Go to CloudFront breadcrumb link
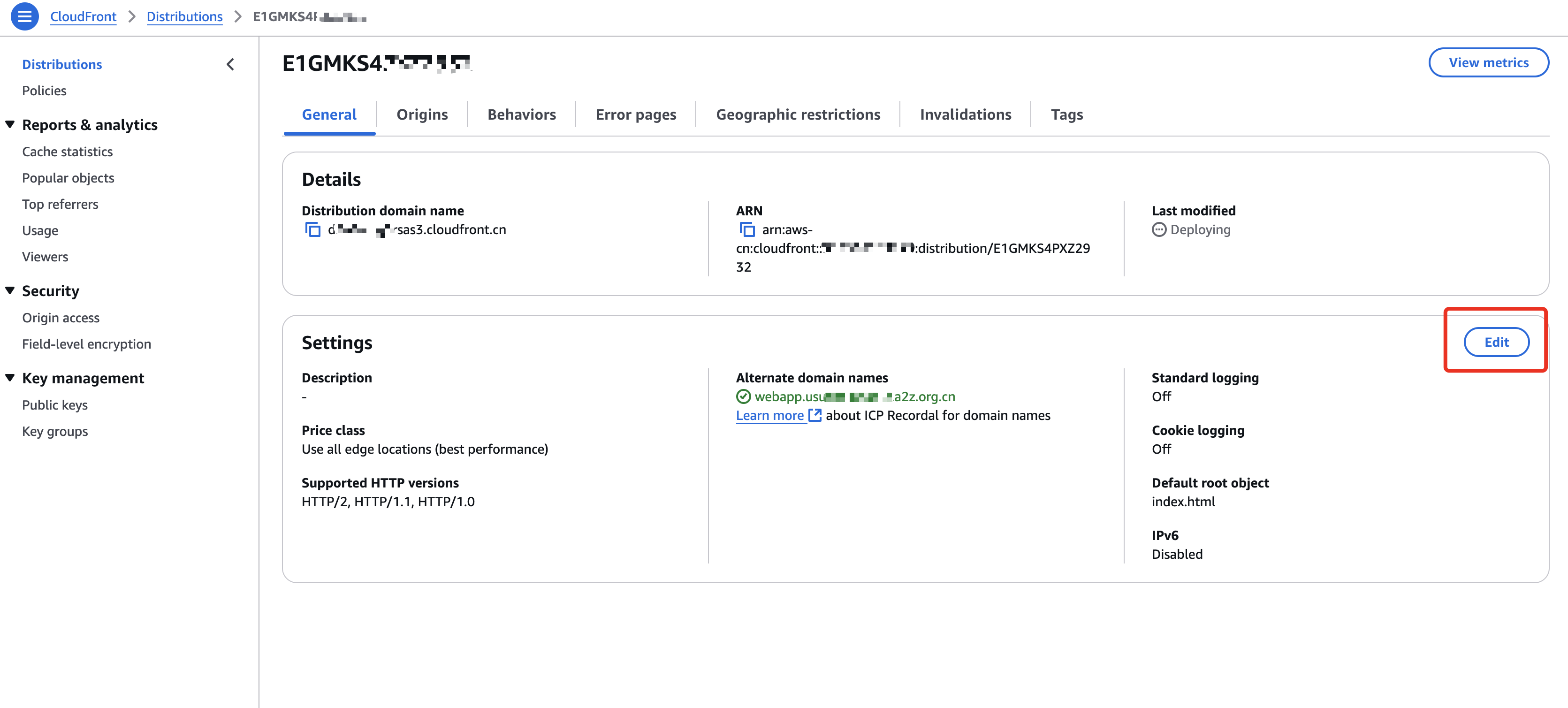 84,16
